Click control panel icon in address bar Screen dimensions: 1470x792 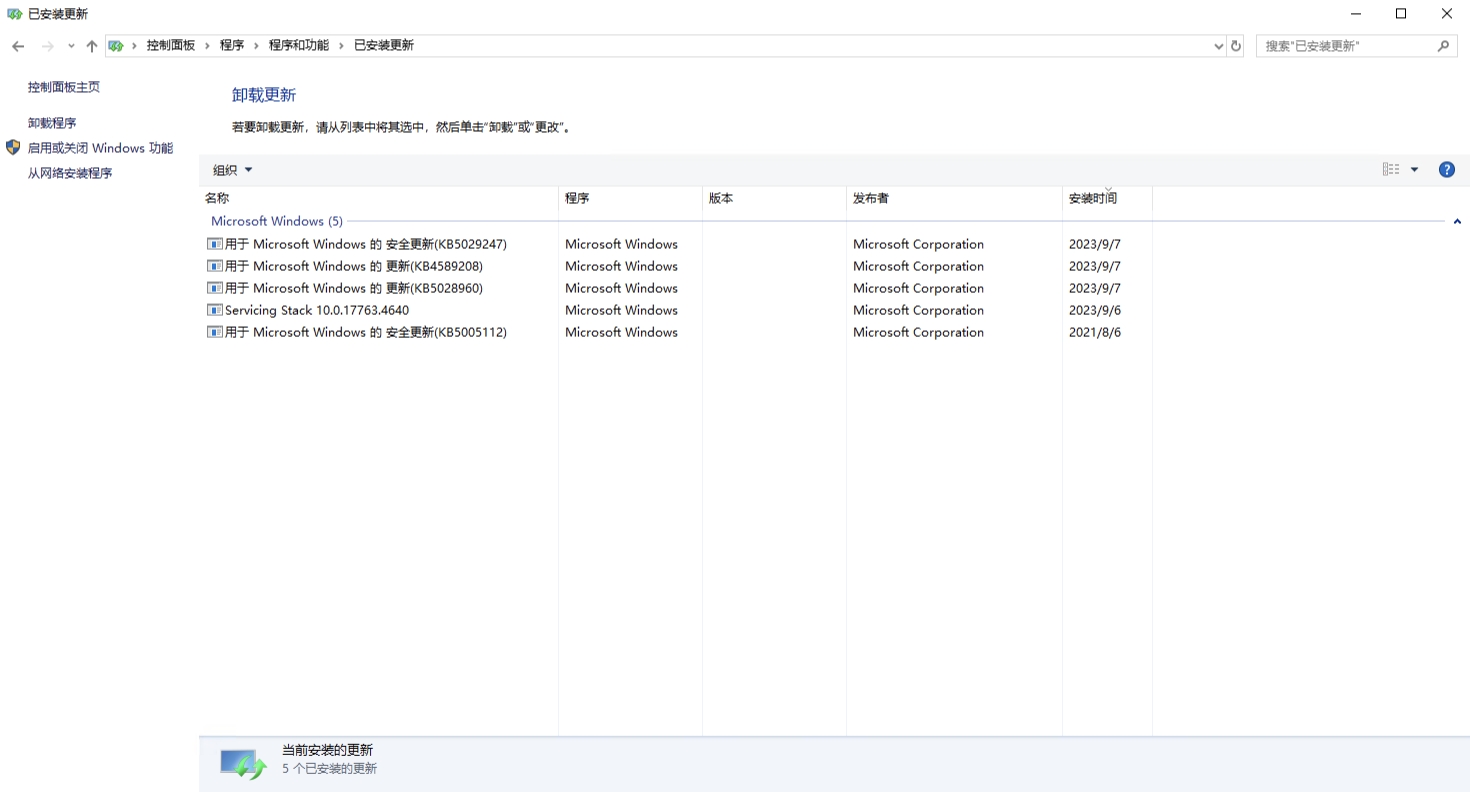pos(116,46)
